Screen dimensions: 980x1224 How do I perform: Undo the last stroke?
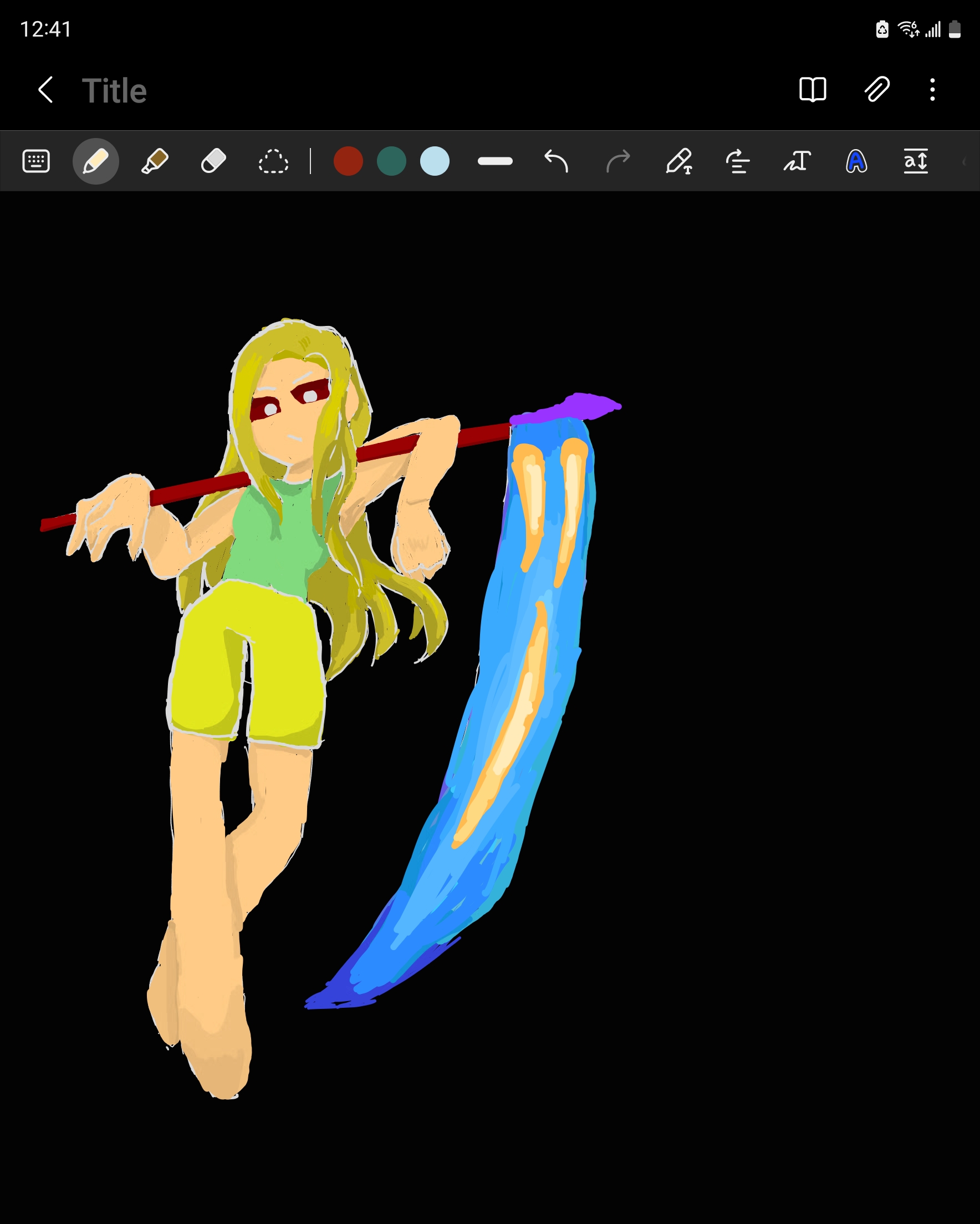(556, 161)
